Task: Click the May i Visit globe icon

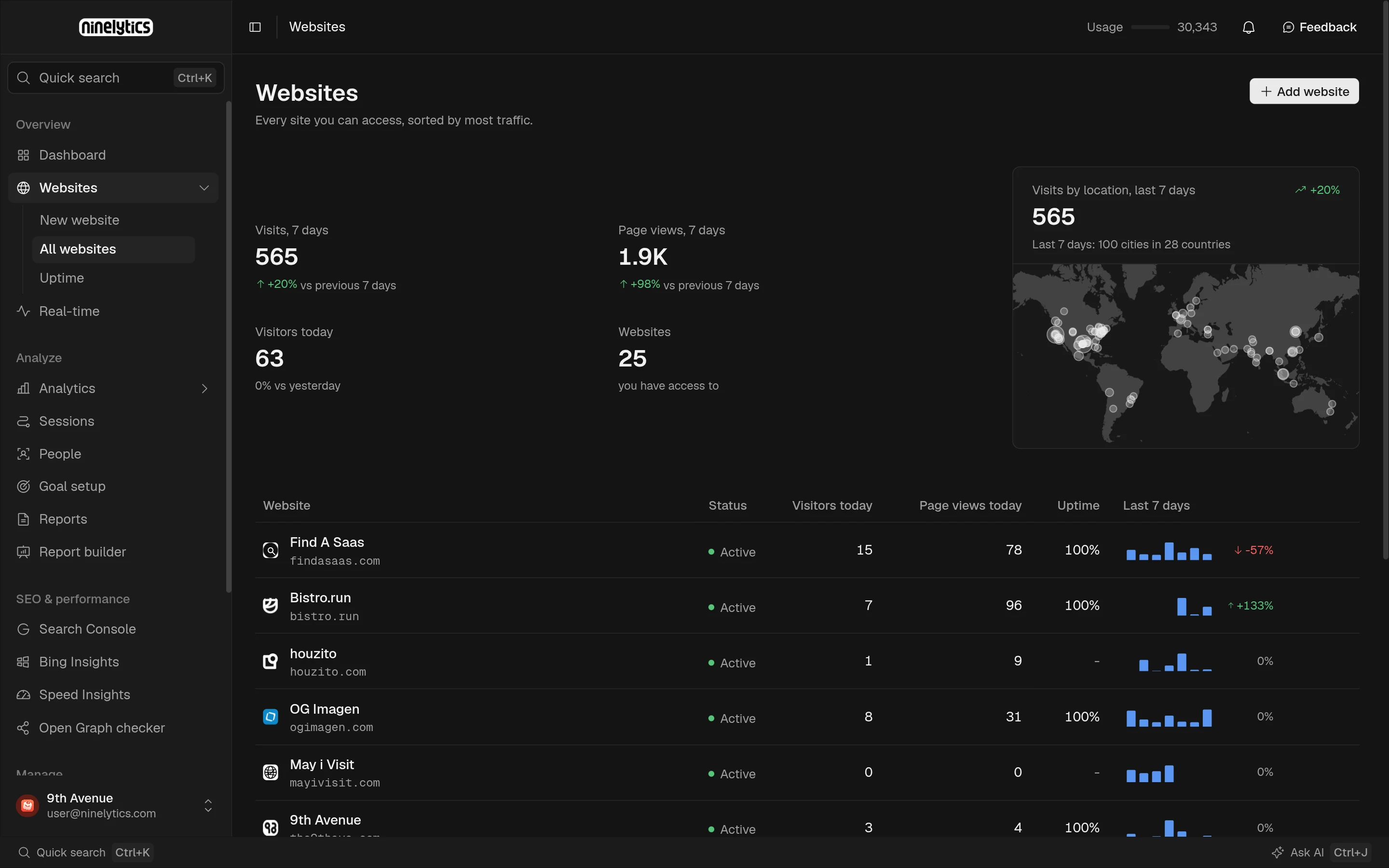Action: coord(271,772)
